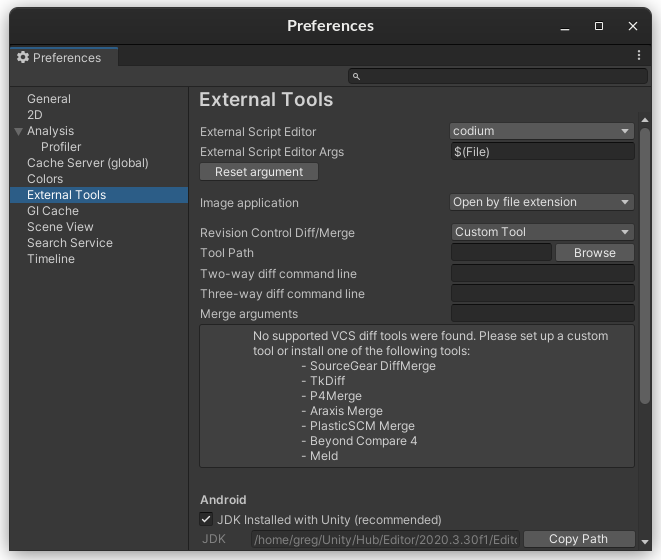The image size is (661, 560).
Task: Click the External Script Editor Args field
Action: pos(542,152)
